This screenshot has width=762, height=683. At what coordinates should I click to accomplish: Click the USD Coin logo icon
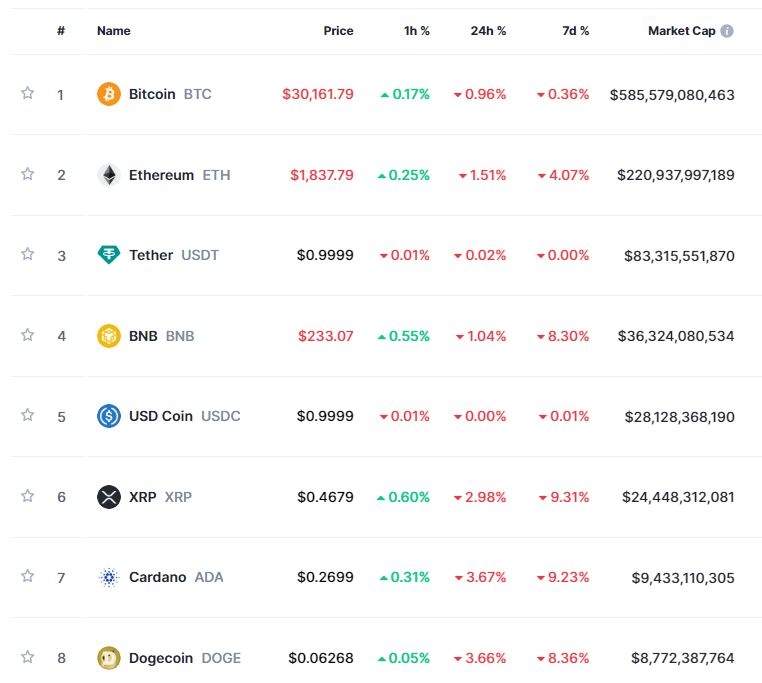108,416
